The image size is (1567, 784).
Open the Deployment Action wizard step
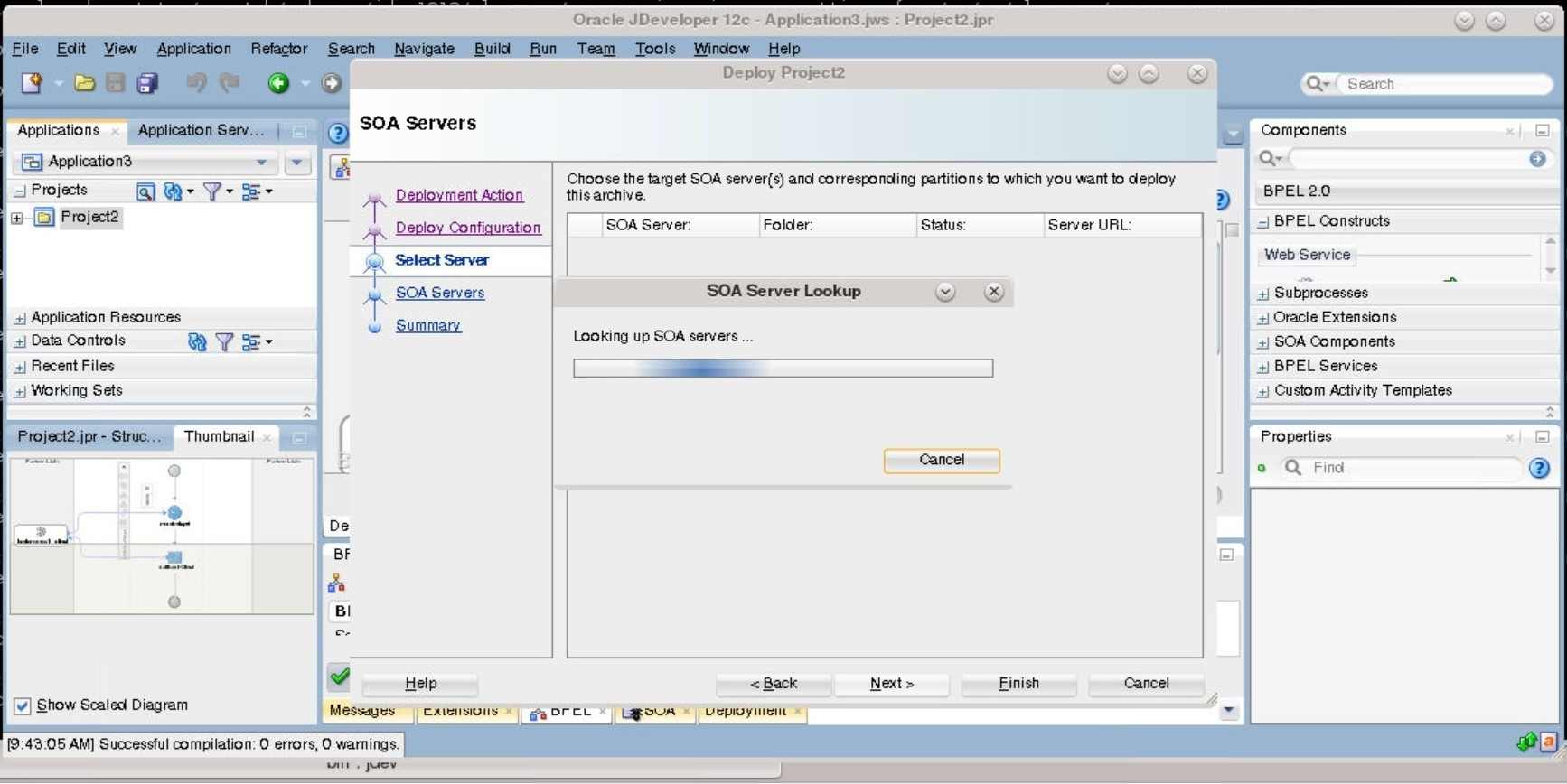click(459, 195)
